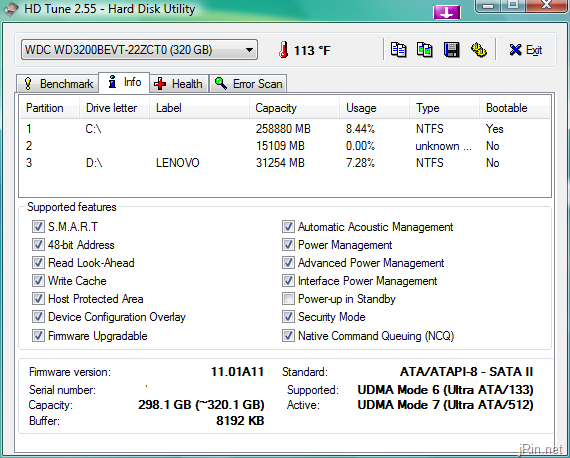Select the LENOVO partition label
Screen dimensions: 570x458
[178, 162]
